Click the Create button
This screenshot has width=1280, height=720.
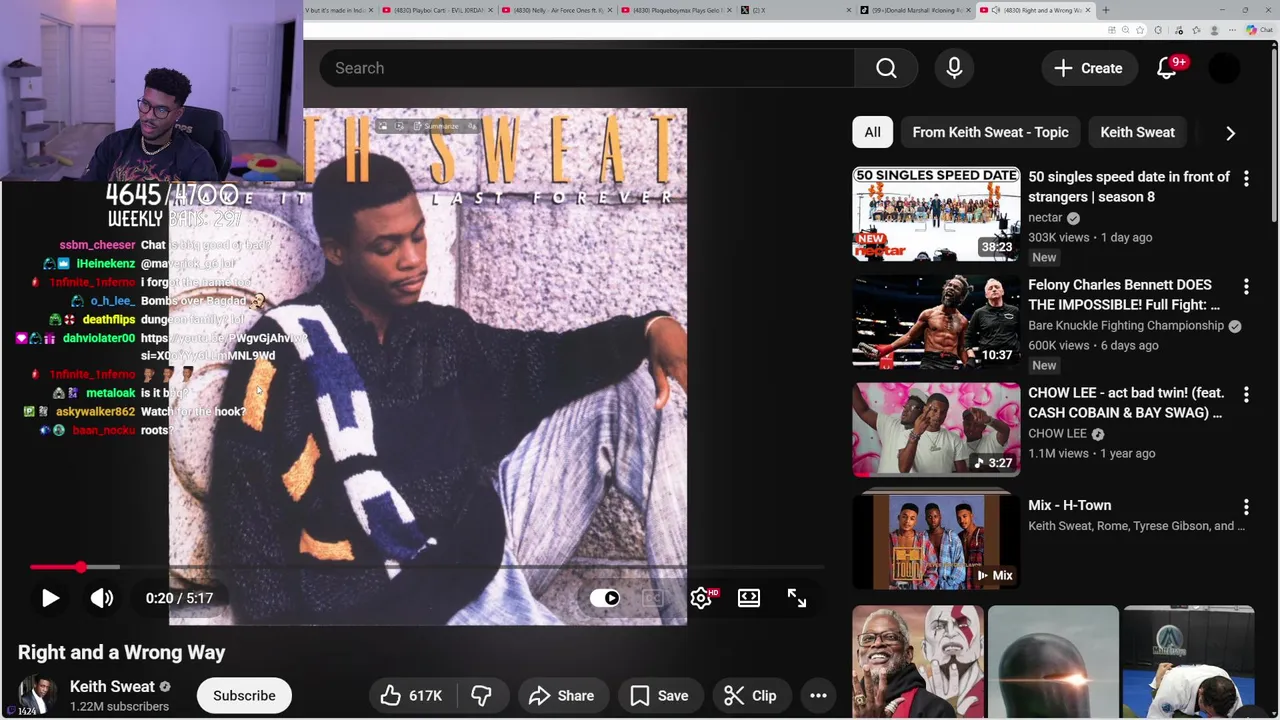point(1088,68)
